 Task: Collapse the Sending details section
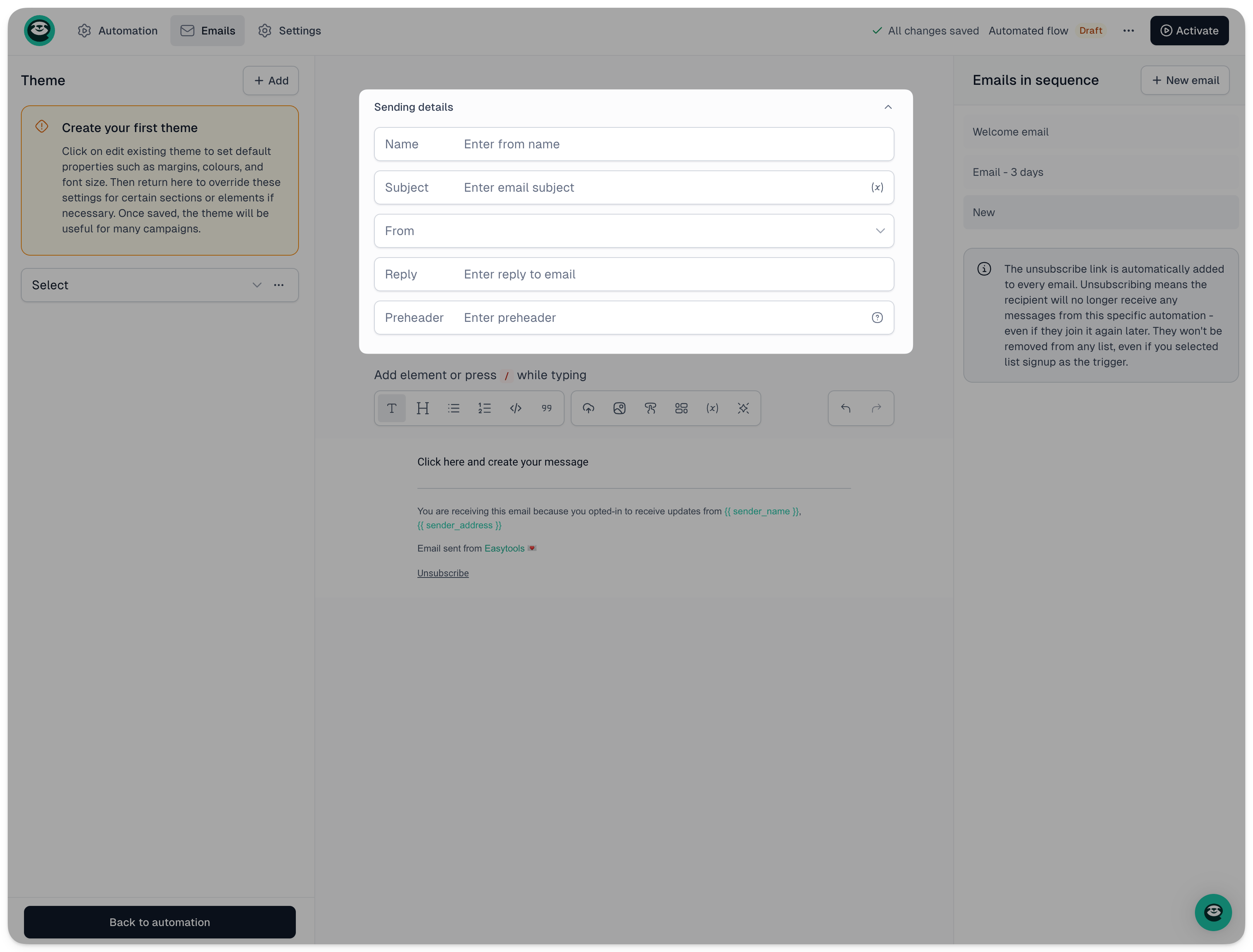(x=888, y=107)
